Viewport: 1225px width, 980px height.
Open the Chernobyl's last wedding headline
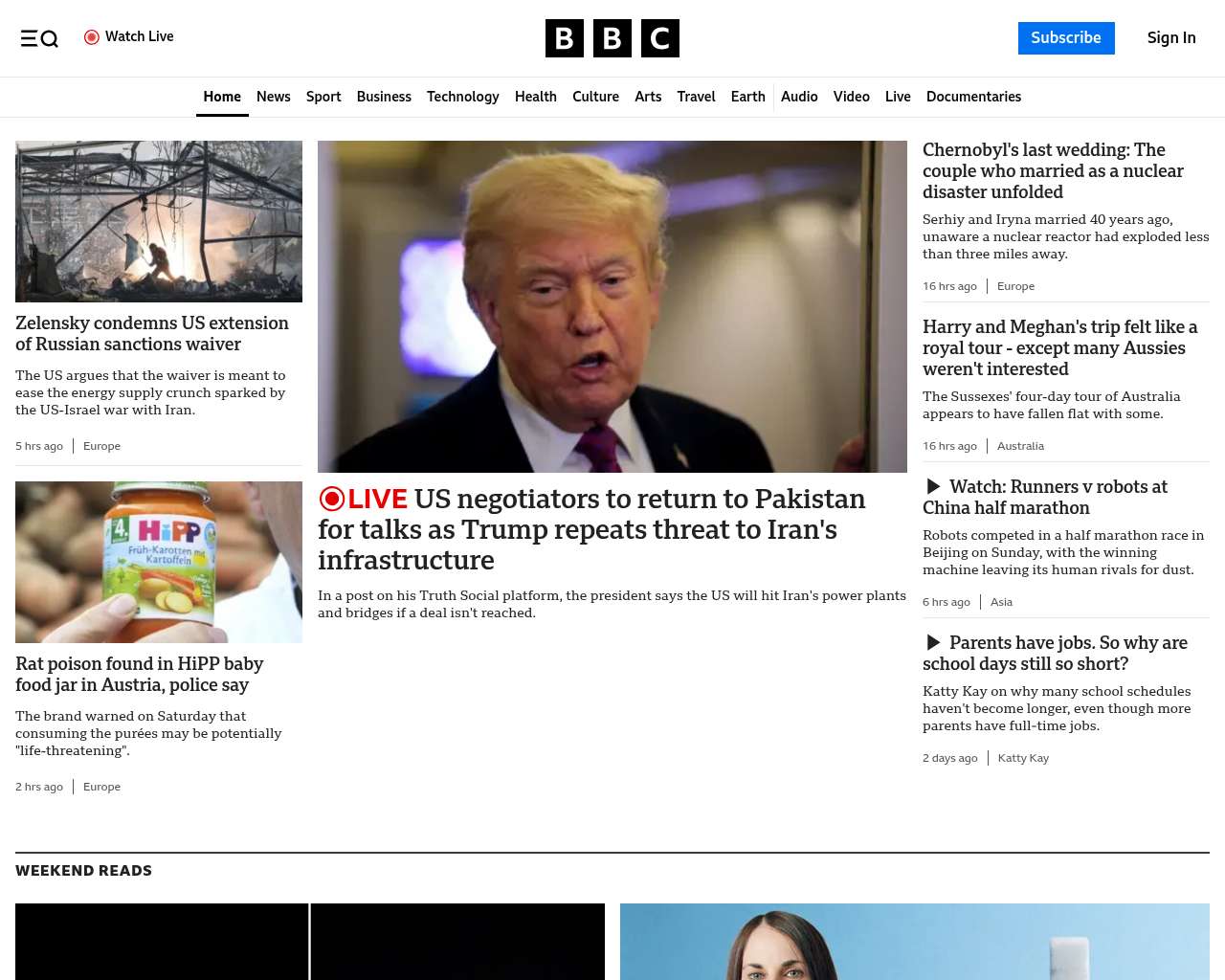(1053, 171)
